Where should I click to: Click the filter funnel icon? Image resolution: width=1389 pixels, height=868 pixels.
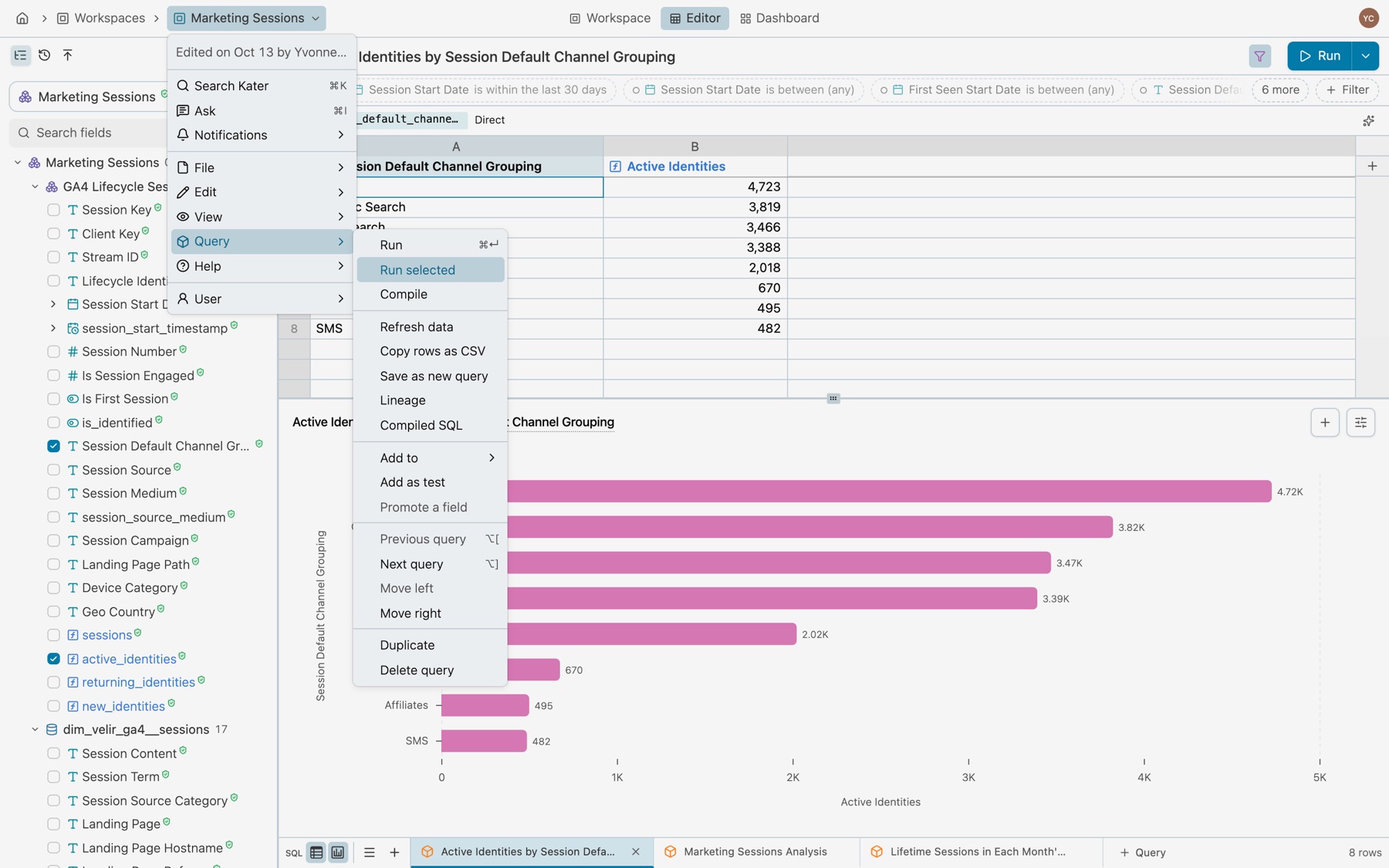(1259, 56)
